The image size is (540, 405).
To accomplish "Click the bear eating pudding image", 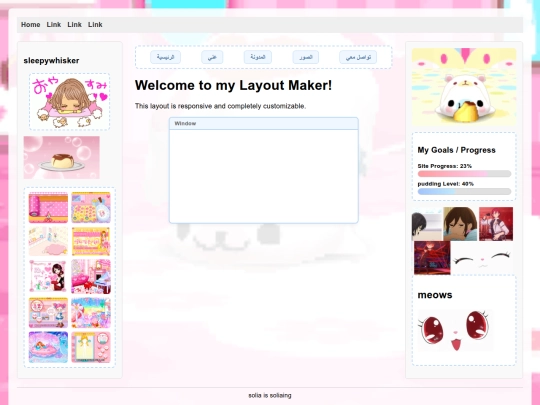I will click(x=464, y=87).
